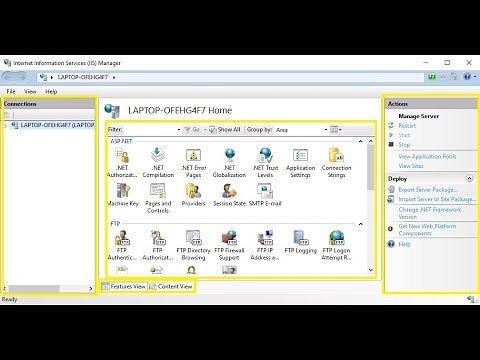This screenshot has height=360, width=480.
Task: Collapse the ASP.NET group
Action: pos(360,141)
